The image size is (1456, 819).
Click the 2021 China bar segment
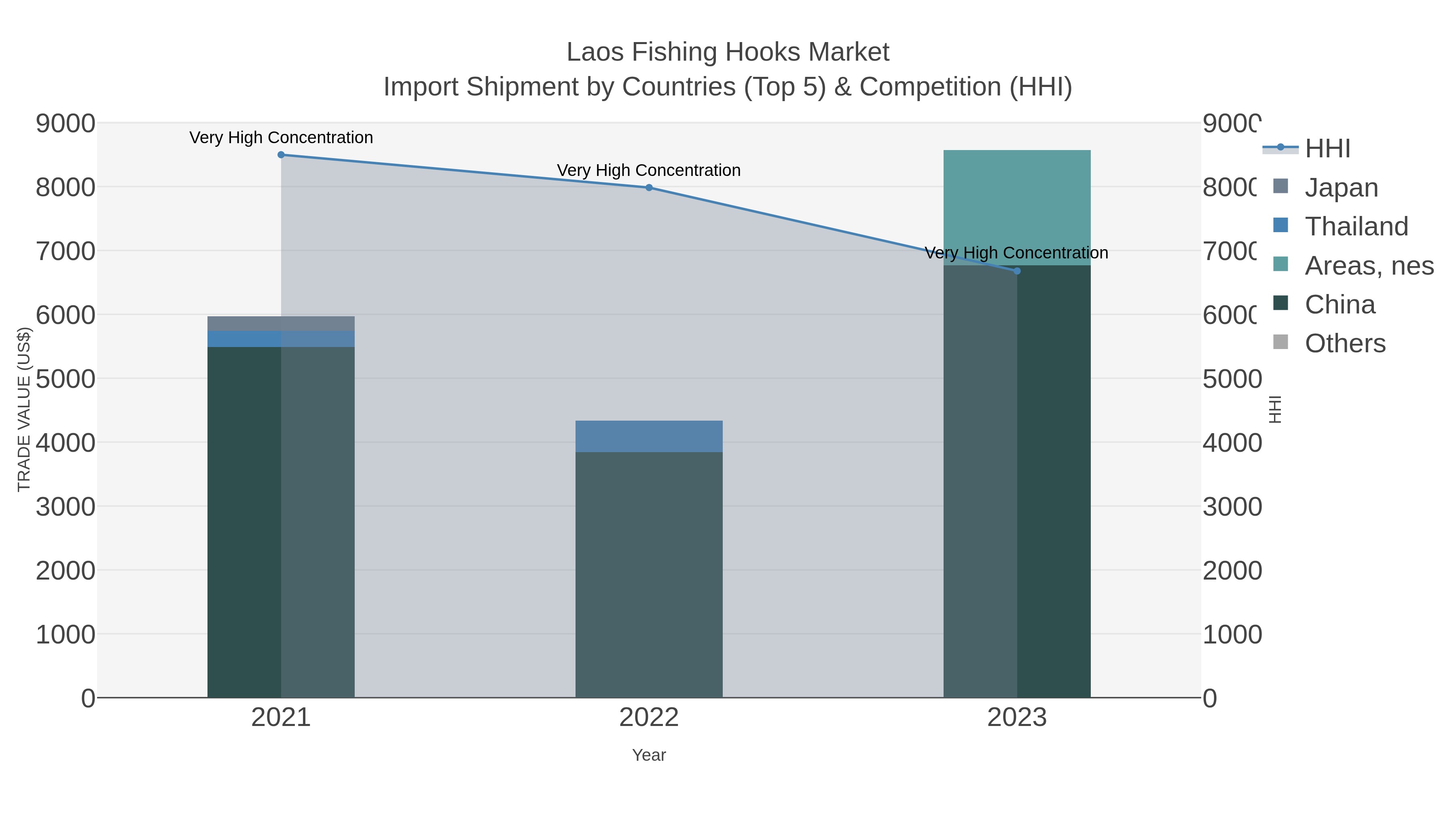pos(281,522)
